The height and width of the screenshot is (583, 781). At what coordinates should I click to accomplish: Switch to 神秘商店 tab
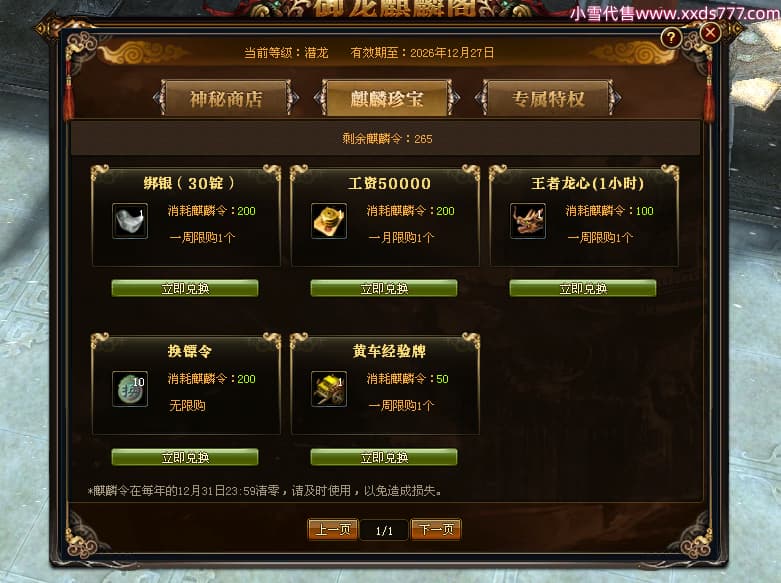point(226,99)
